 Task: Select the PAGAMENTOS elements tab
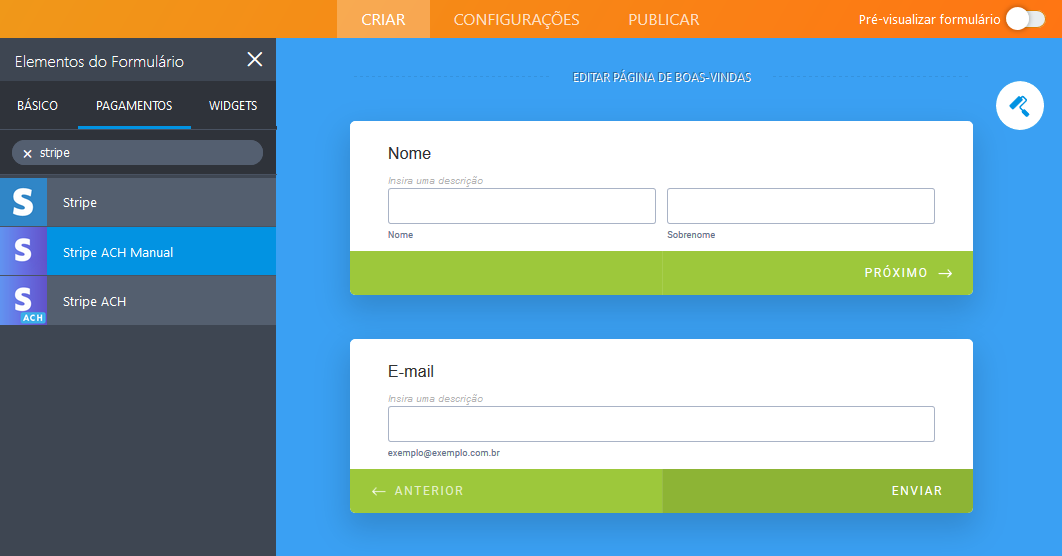134,106
